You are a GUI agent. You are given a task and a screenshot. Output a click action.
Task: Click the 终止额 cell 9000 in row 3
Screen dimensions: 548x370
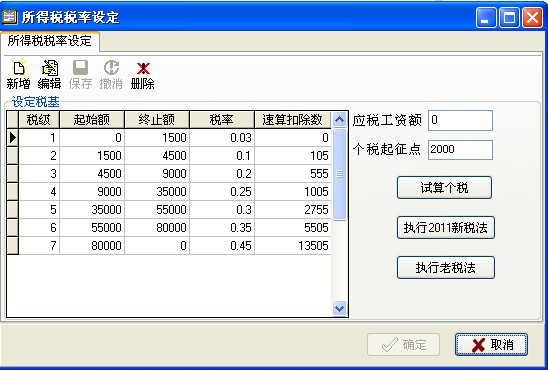click(157, 174)
